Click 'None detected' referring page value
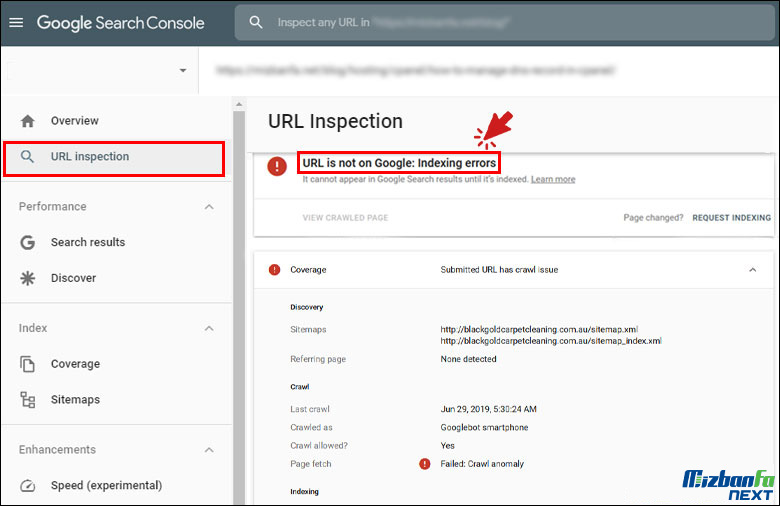The width and height of the screenshot is (780, 506). click(x=468, y=359)
